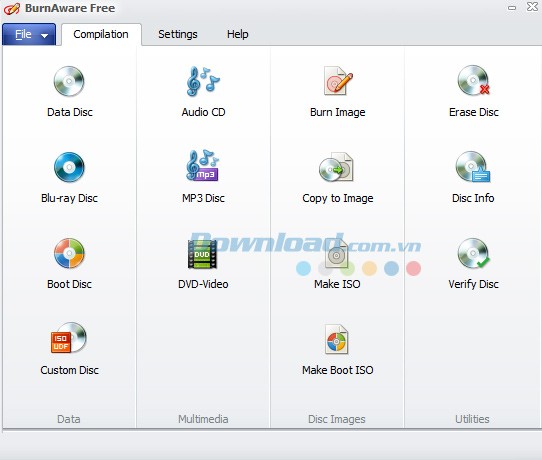Click the Data Disc label
542x460 pixels.
click(x=70, y=112)
